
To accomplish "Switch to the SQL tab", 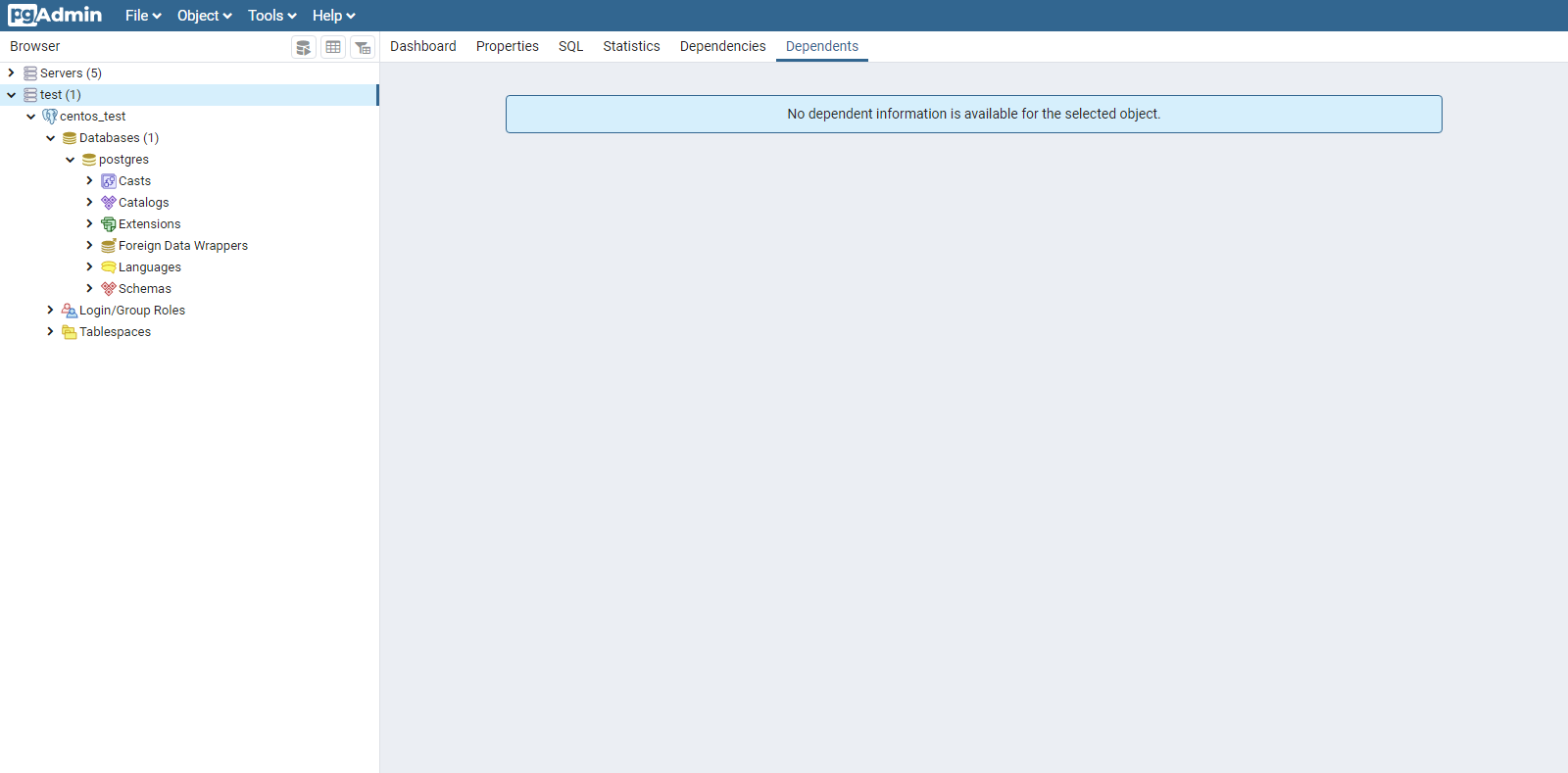I will (x=570, y=46).
